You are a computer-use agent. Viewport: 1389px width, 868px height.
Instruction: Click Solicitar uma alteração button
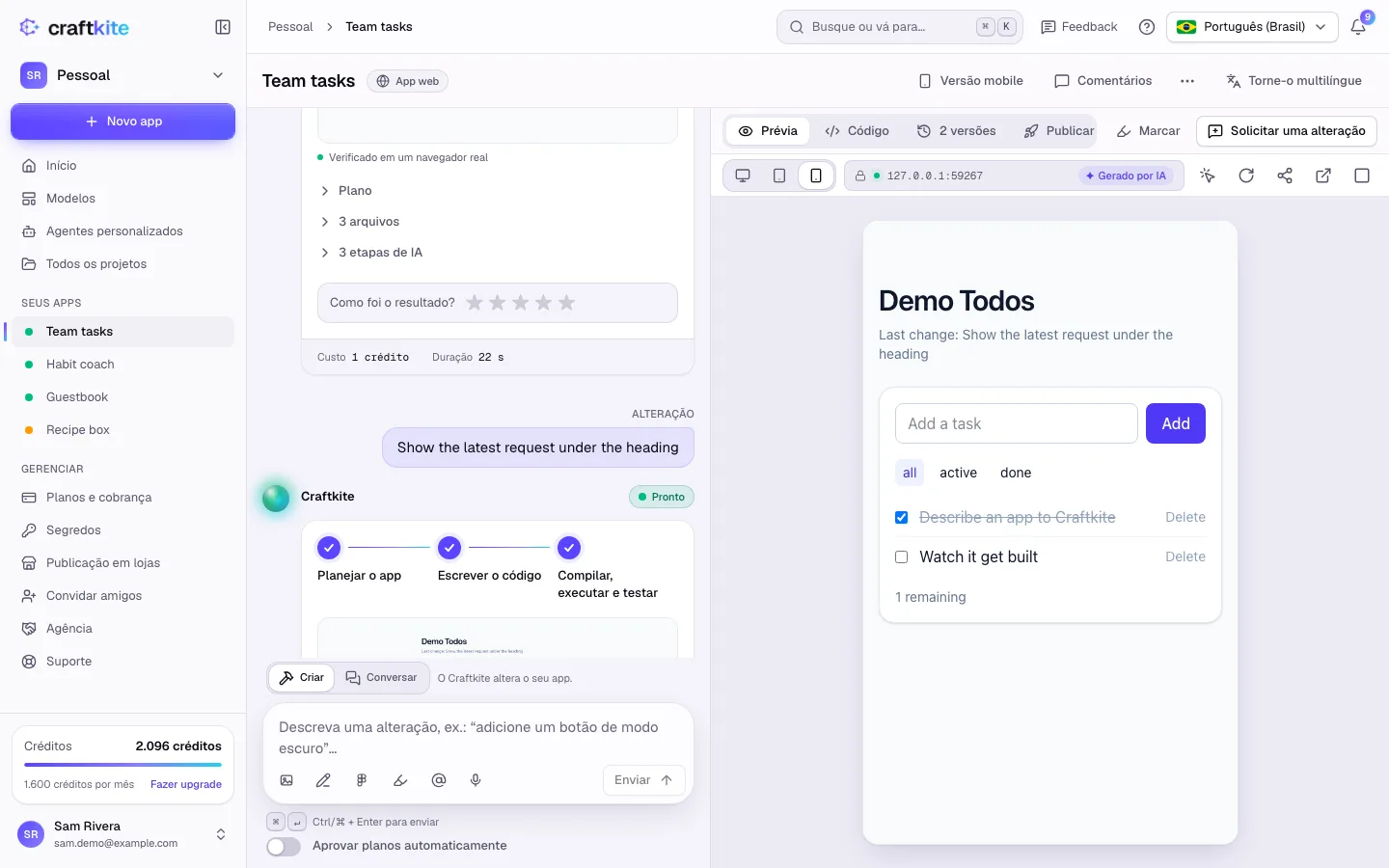(1287, 131)
